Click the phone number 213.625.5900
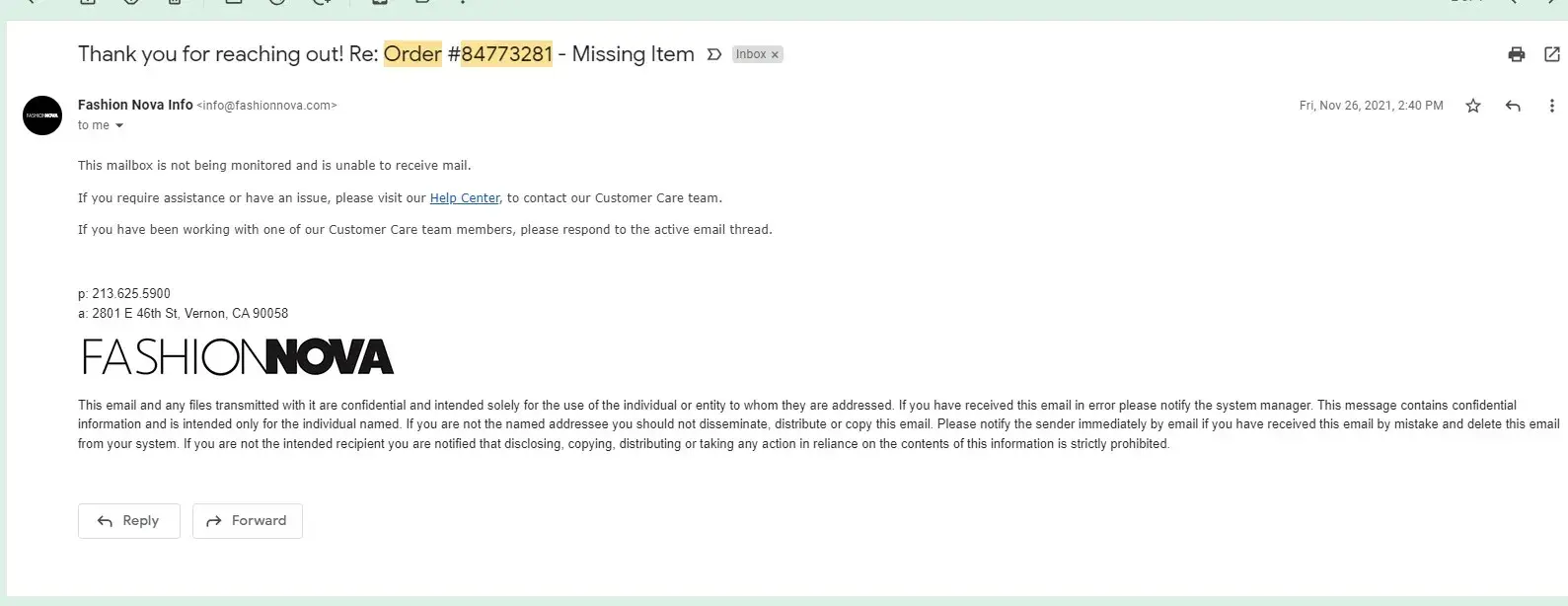Viewport: 1568px width, 606px height. (x=131, y=294)
